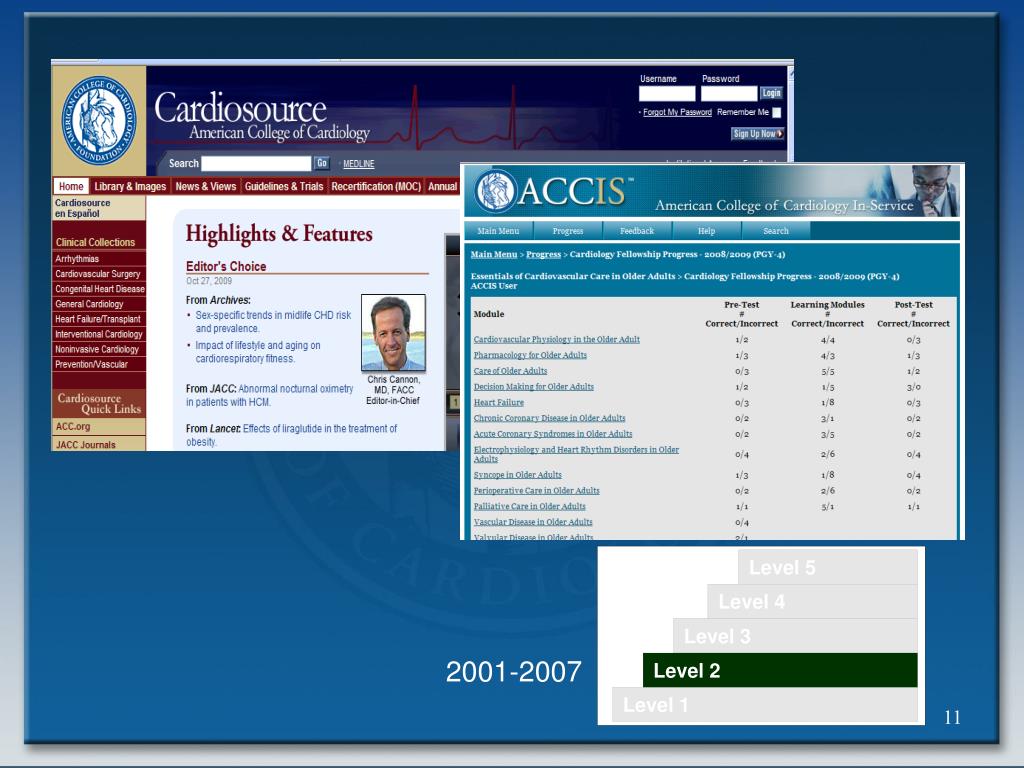Click the Learning Modules column header
The width and height of the screenshot is (1024, 768).
click(827, 314)
